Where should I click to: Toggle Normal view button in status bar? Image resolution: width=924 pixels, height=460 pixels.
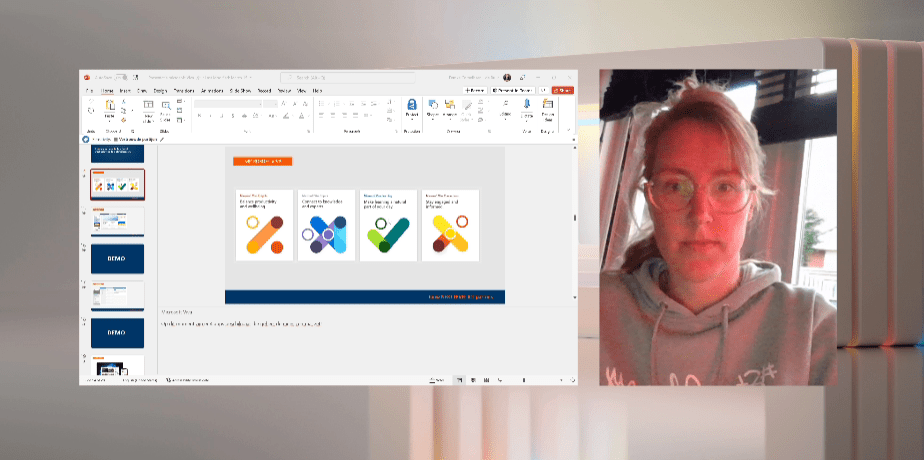pyautogui.click(x=459, y=381)
